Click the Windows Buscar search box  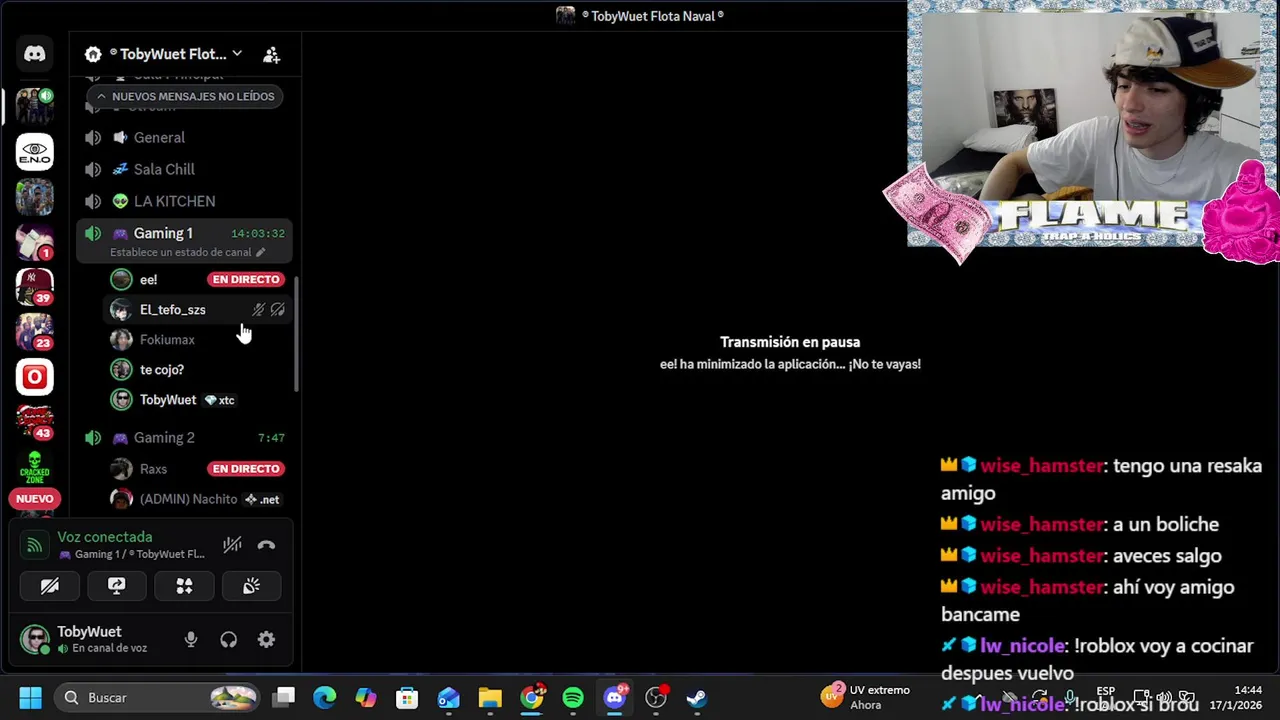pyautogui.click(x=155, y=698)
